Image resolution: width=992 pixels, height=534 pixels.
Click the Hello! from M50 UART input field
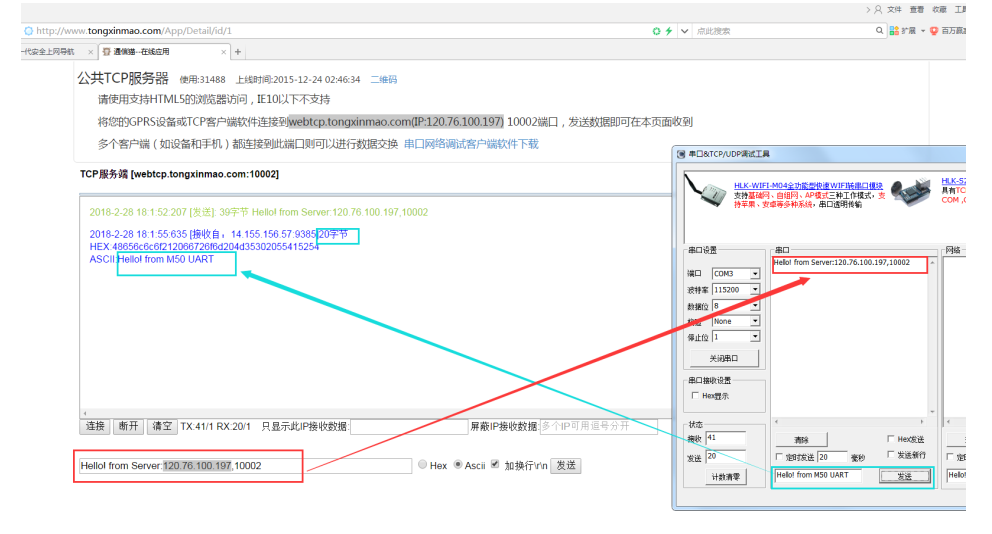823,475
